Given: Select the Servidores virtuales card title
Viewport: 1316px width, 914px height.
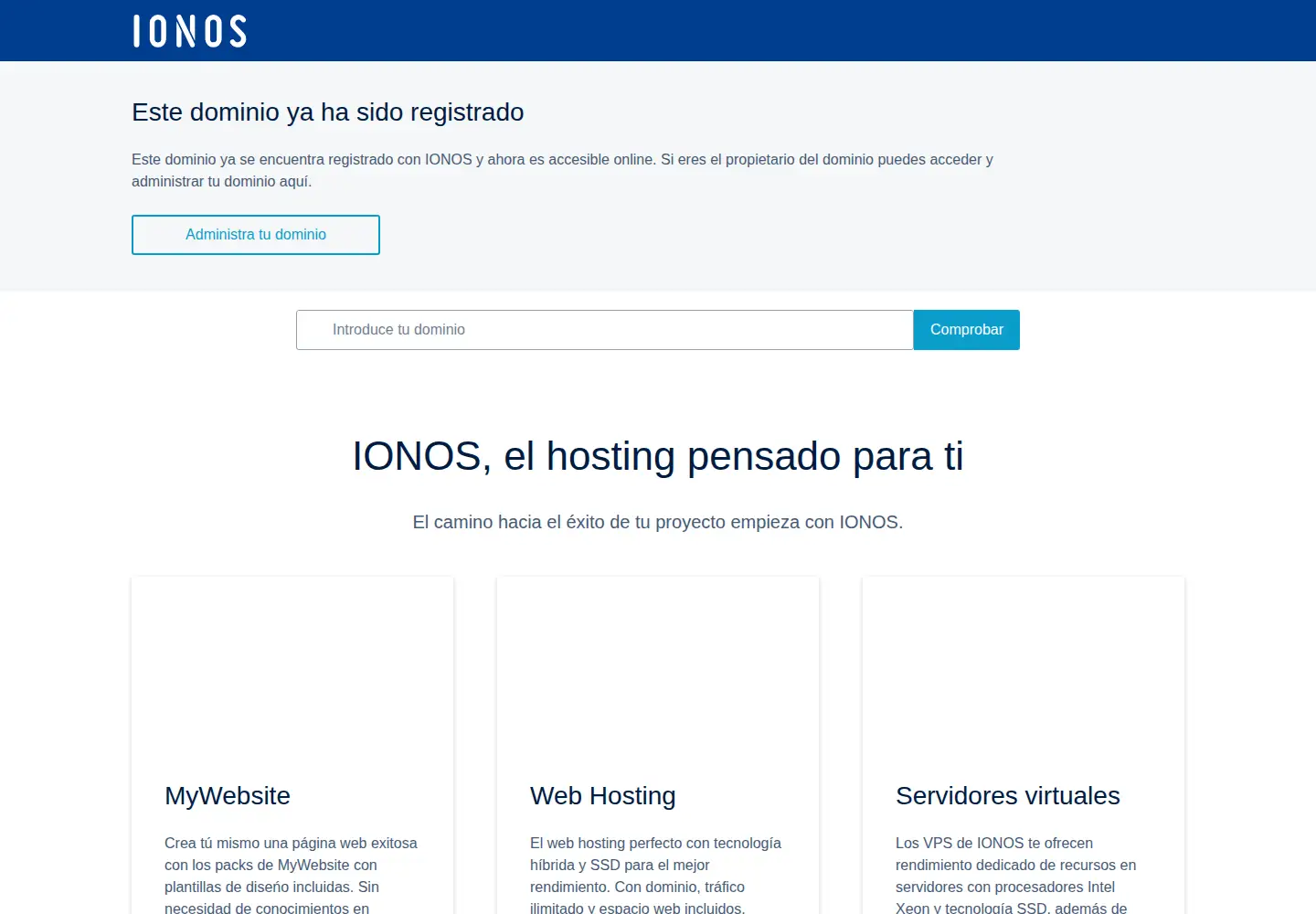Looking at the screenshot, I should pyautogui.click(x=1008, y=796).
